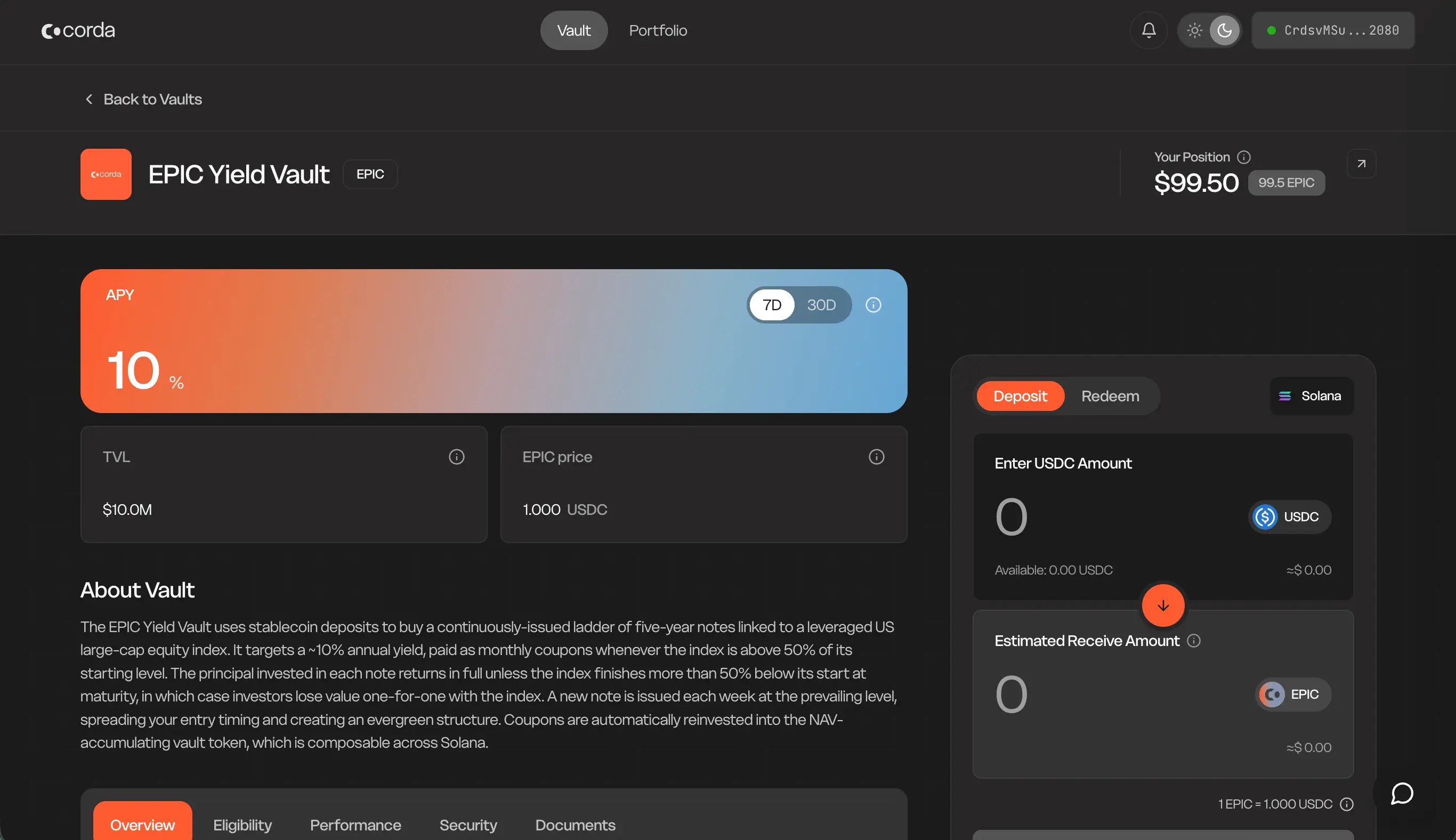Open the Security tab
Viewport: 1456px width, 840px height.
click(x=468, y=825)
